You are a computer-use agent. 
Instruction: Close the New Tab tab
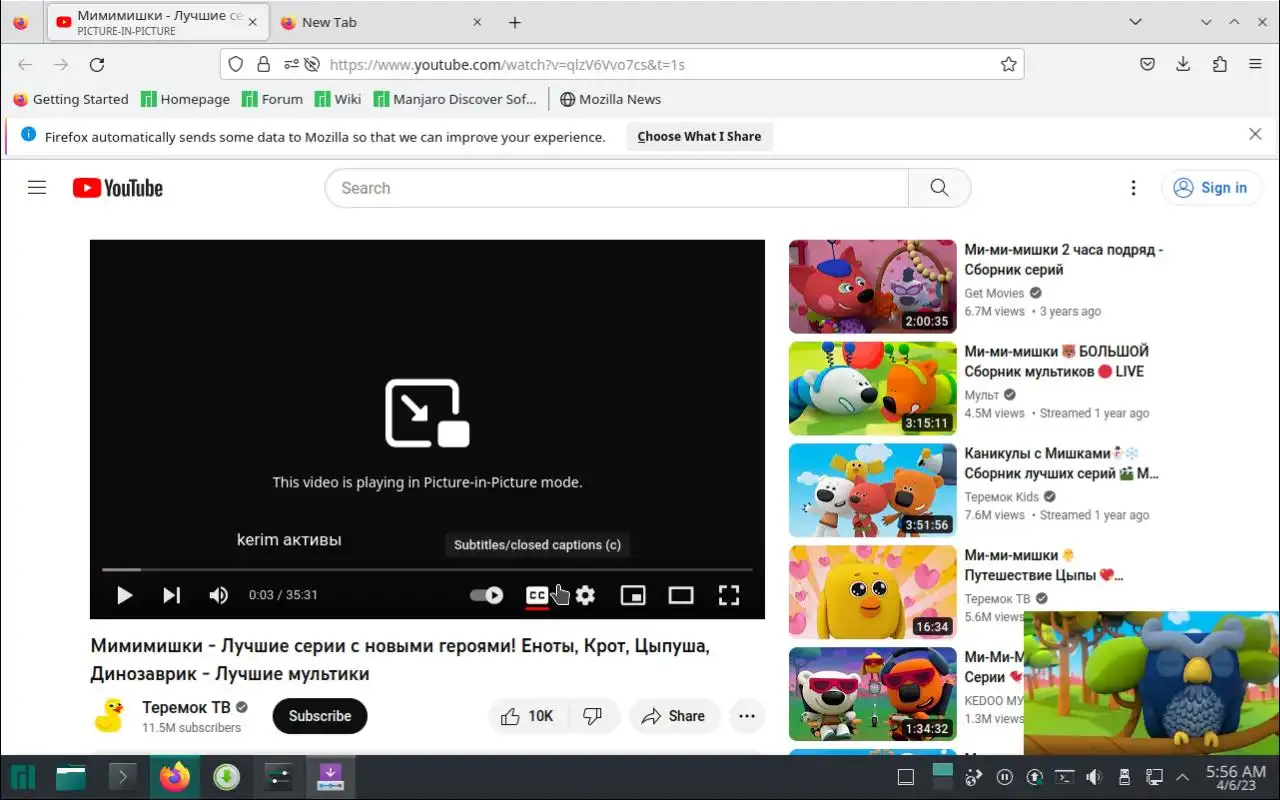tap(477, 22)
